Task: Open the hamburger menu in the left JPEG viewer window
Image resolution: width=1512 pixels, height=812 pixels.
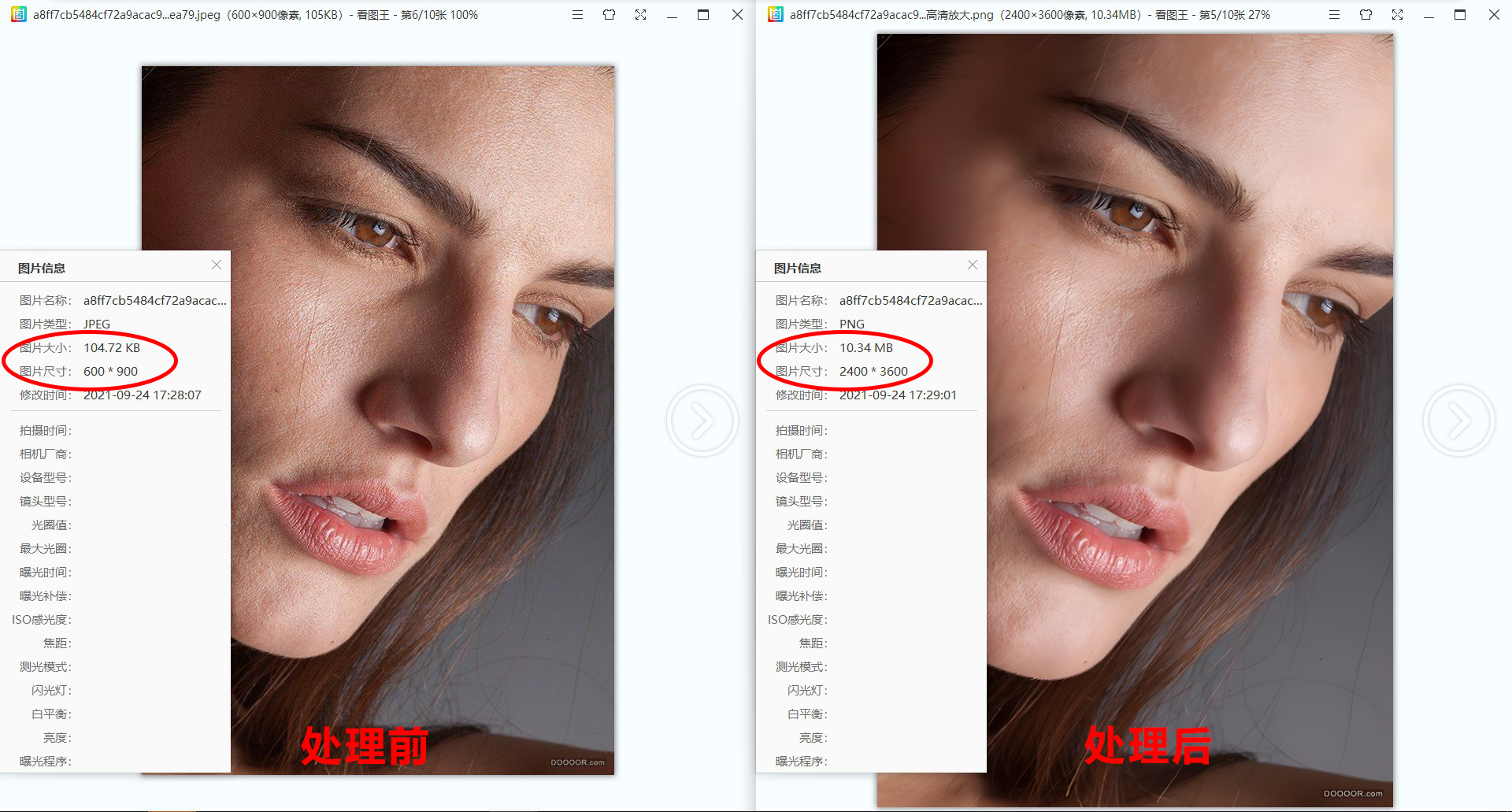Action: tap(577, 15)
